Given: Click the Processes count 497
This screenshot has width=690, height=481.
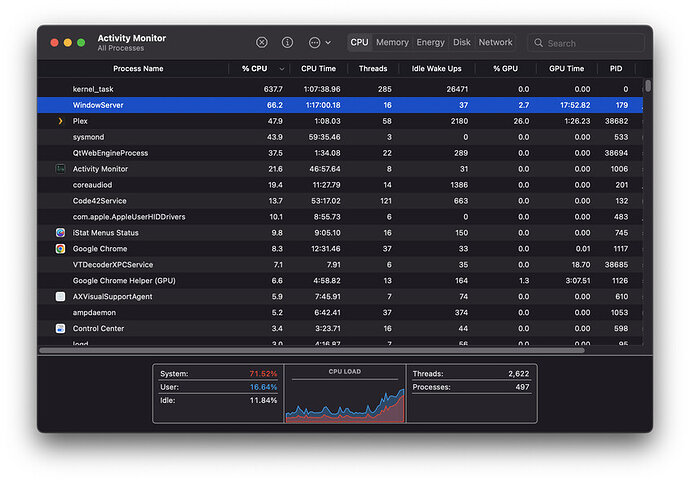Looking at the screenshot, I should point(522,387).
